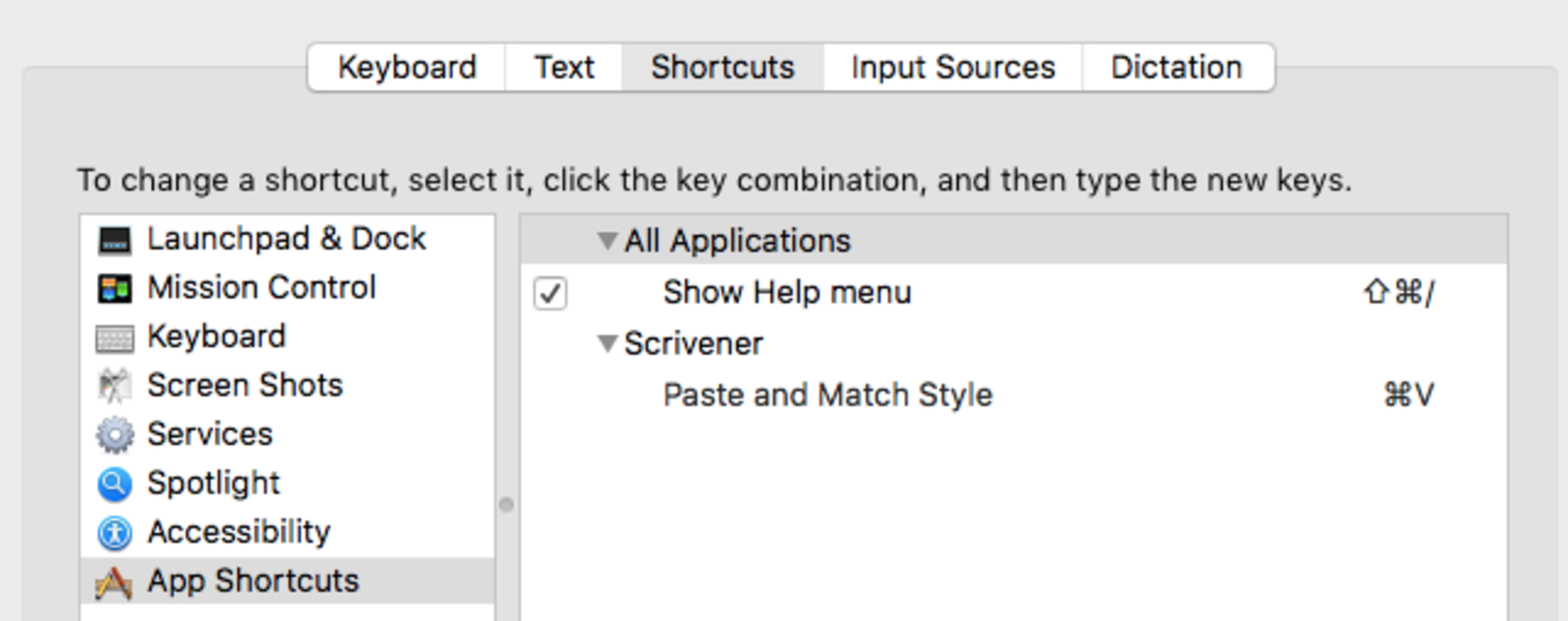Select the Shortcuts tab
This screenshot has height=621, width=1568.
[x=722, y=68]
